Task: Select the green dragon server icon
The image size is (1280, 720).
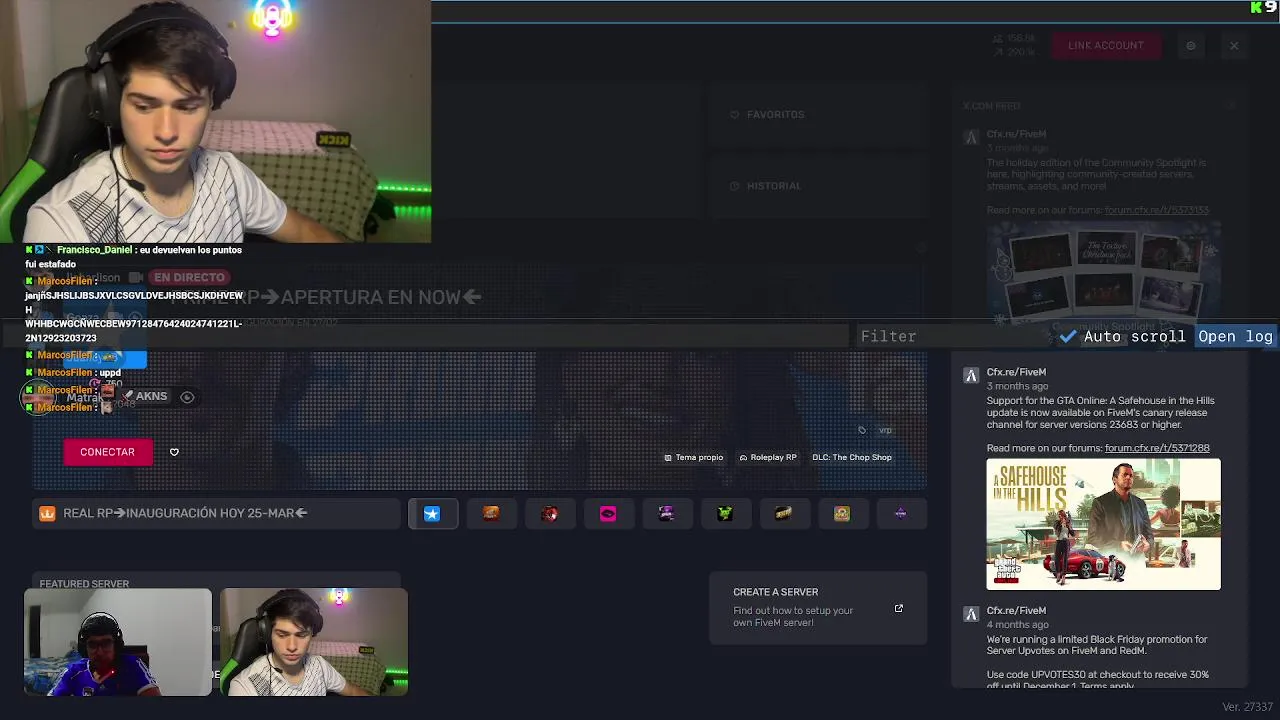Action: click(725, 514)
